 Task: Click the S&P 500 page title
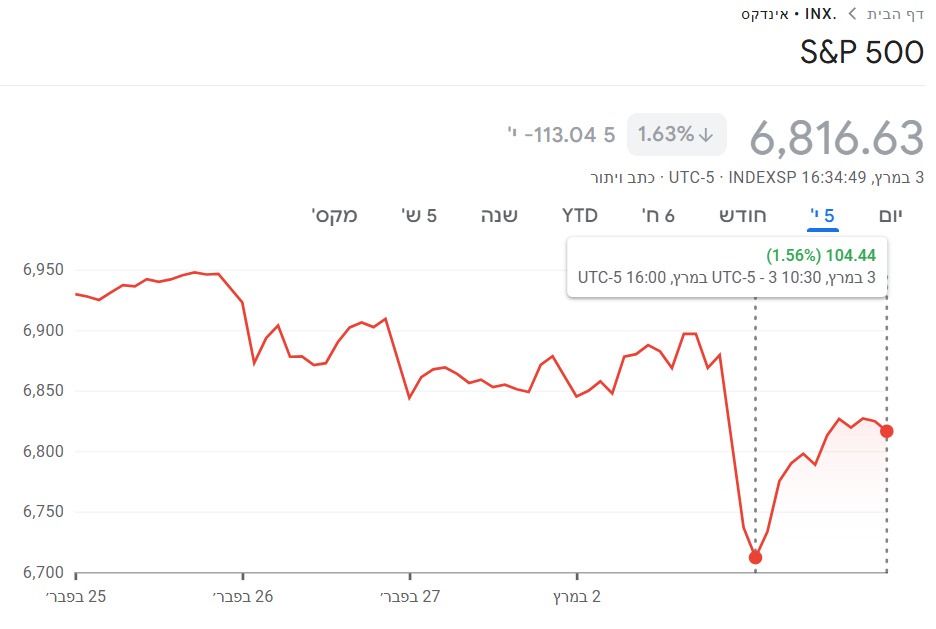tap(861, 51)
